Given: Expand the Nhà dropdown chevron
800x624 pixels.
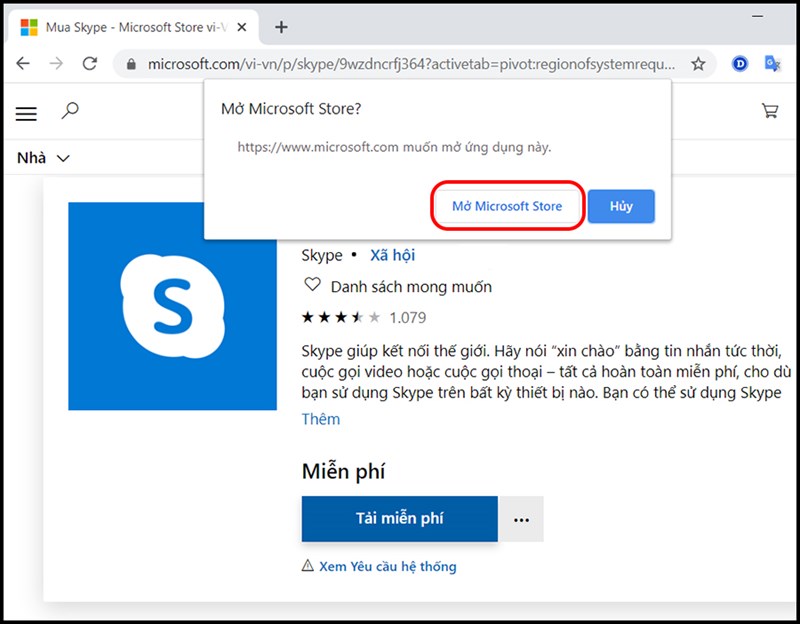Looking at the screenshot, I should point(63,158).
